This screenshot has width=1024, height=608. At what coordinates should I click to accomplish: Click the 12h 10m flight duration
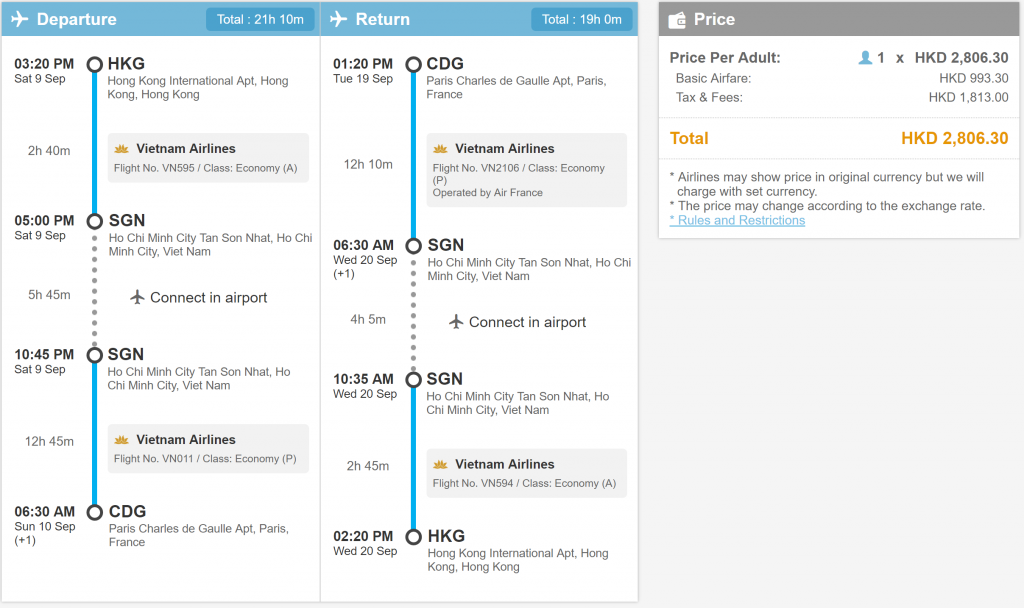pyautogui.click(x=368, y=165)
